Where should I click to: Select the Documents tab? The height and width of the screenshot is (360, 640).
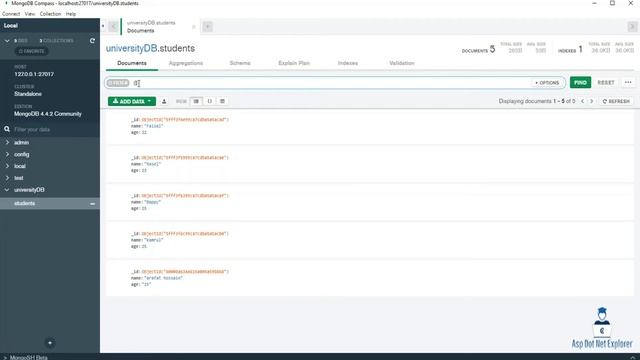point(132,63)
